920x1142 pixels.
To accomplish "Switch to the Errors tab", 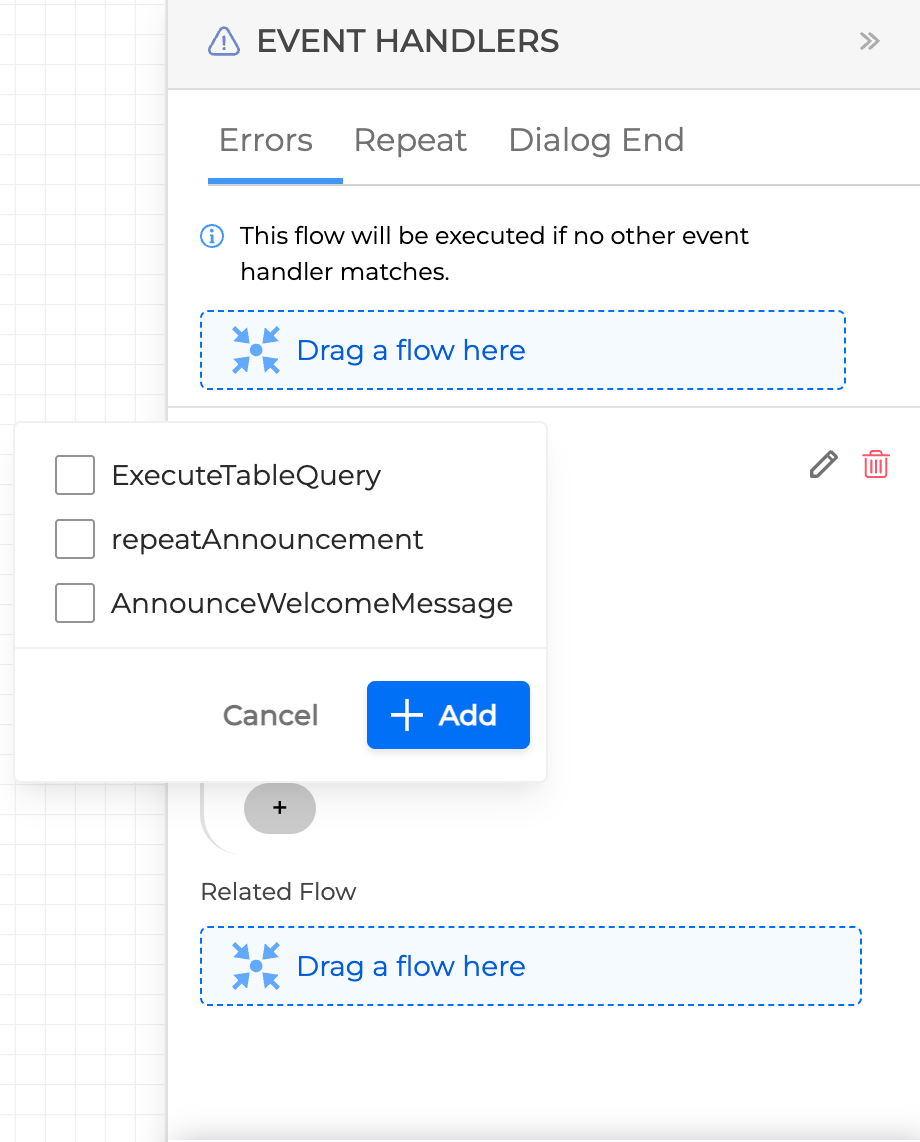I will 266,140.
